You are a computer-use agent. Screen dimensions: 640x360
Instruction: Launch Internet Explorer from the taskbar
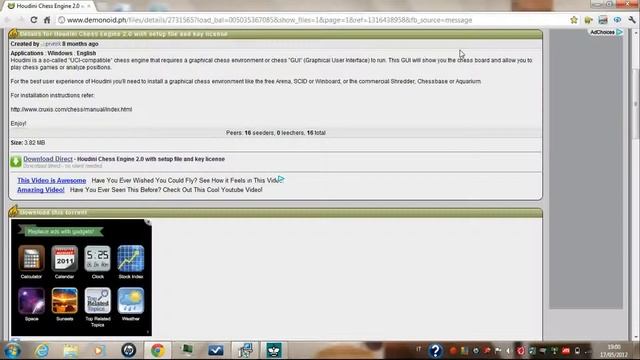pos(42,350)
